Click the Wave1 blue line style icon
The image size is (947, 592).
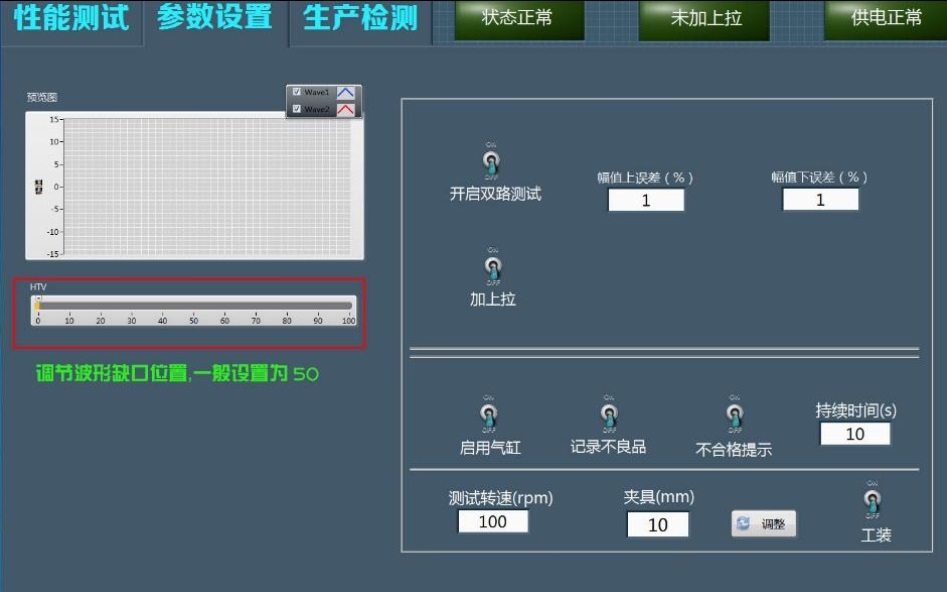tap(345, 92)
